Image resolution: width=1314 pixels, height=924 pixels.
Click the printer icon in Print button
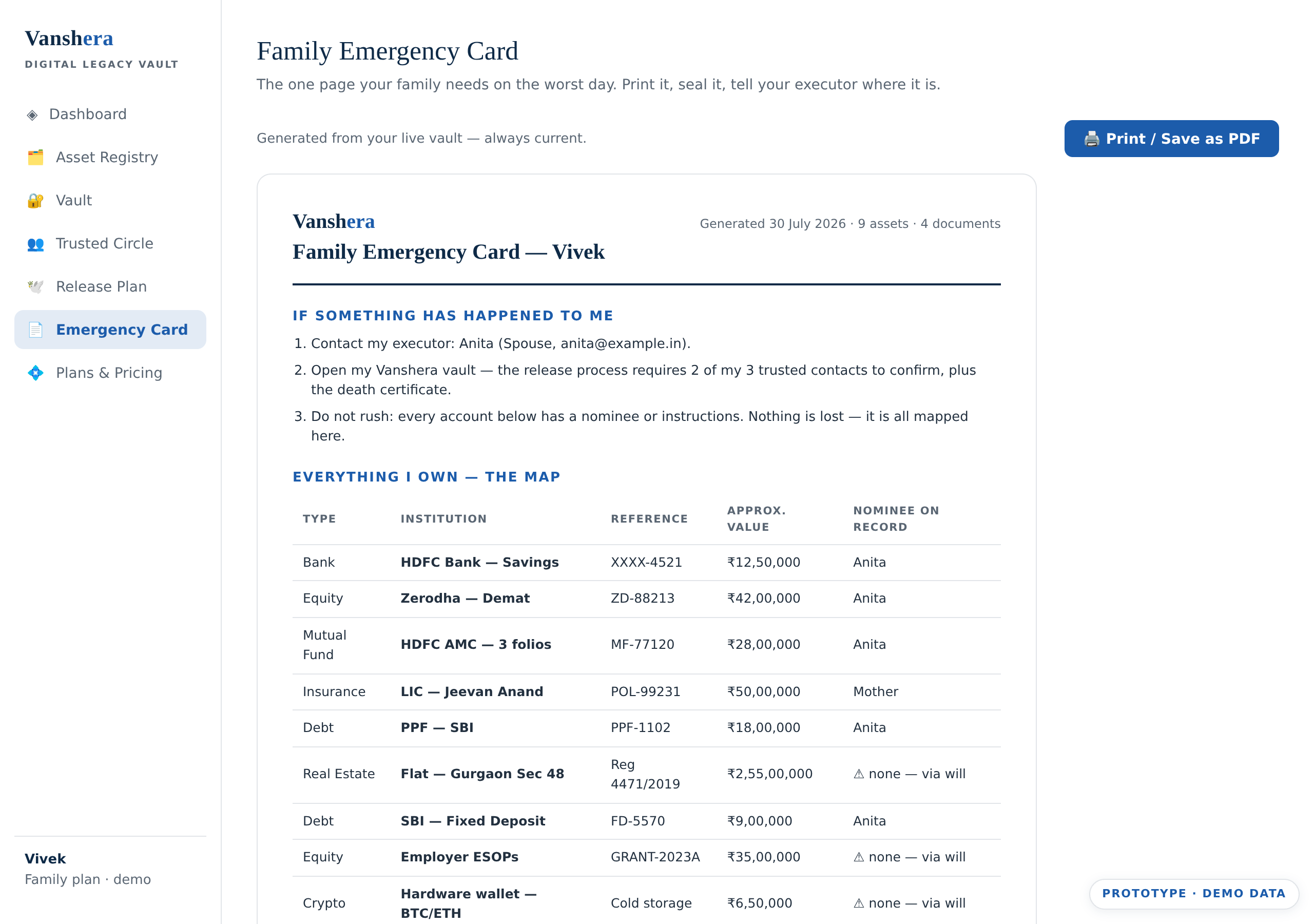(x=1091, y=139)
